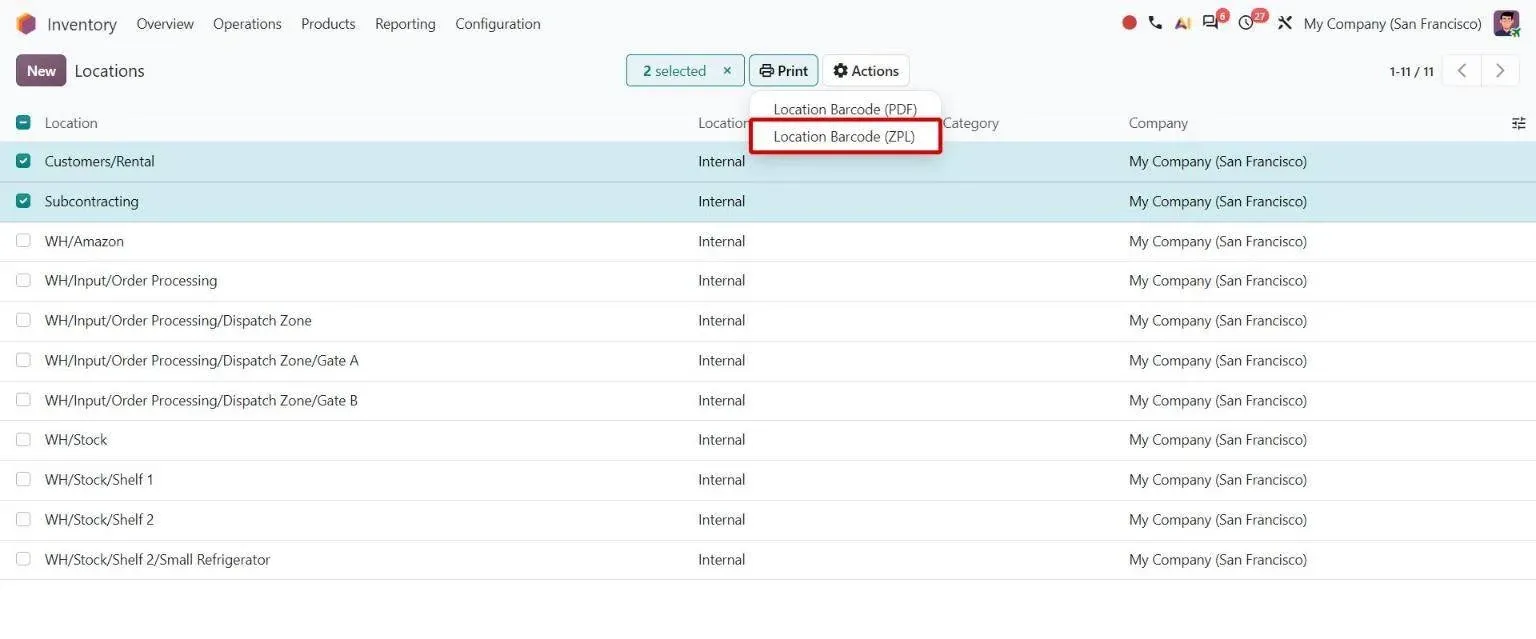Image resolution: width=1536 pixels, height=639 pixels.
Task: Open the Operations menu
Action: pyautogui.click(x=247, y=24)
